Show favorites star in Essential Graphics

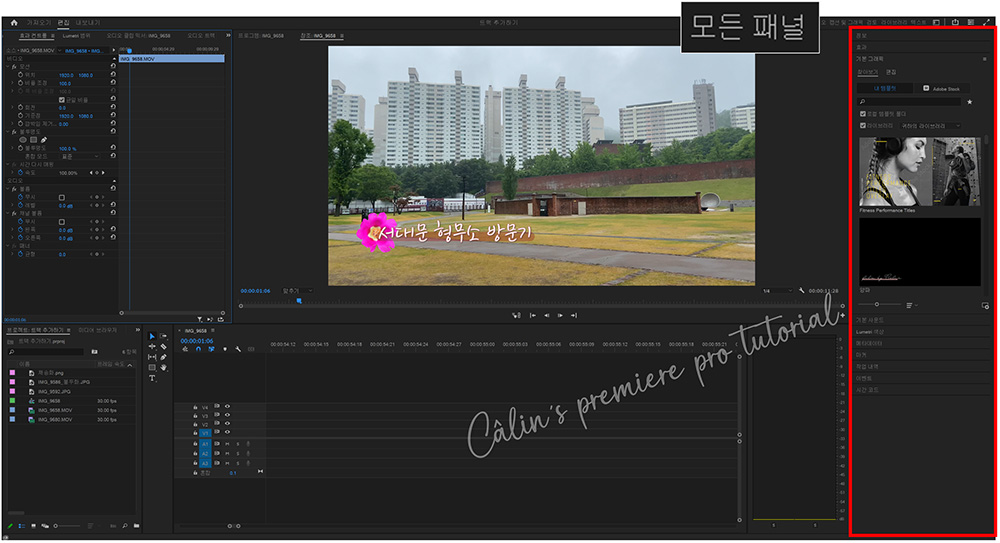969,101
